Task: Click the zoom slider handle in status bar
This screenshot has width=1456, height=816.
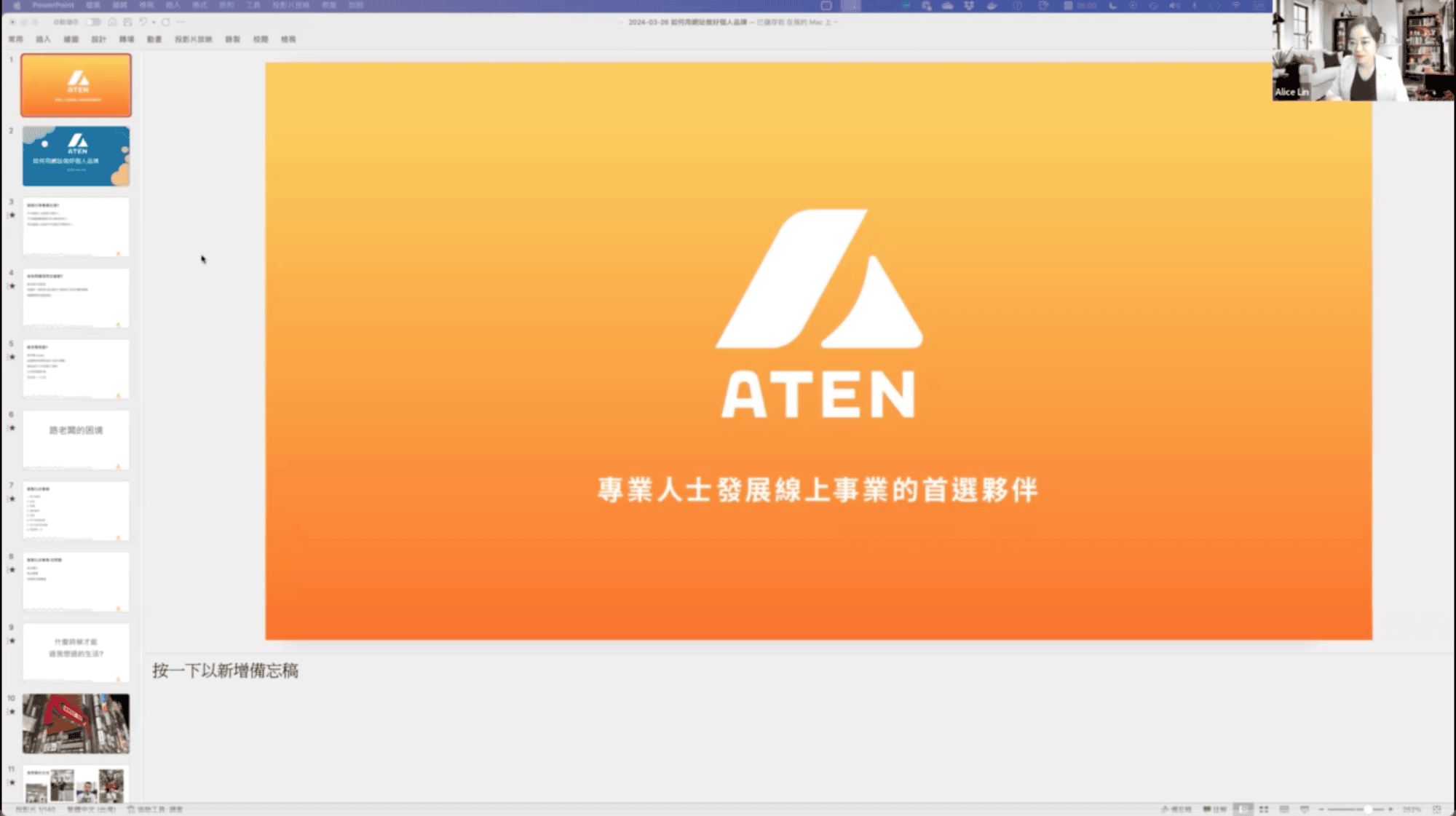Action: point(1369,809)
